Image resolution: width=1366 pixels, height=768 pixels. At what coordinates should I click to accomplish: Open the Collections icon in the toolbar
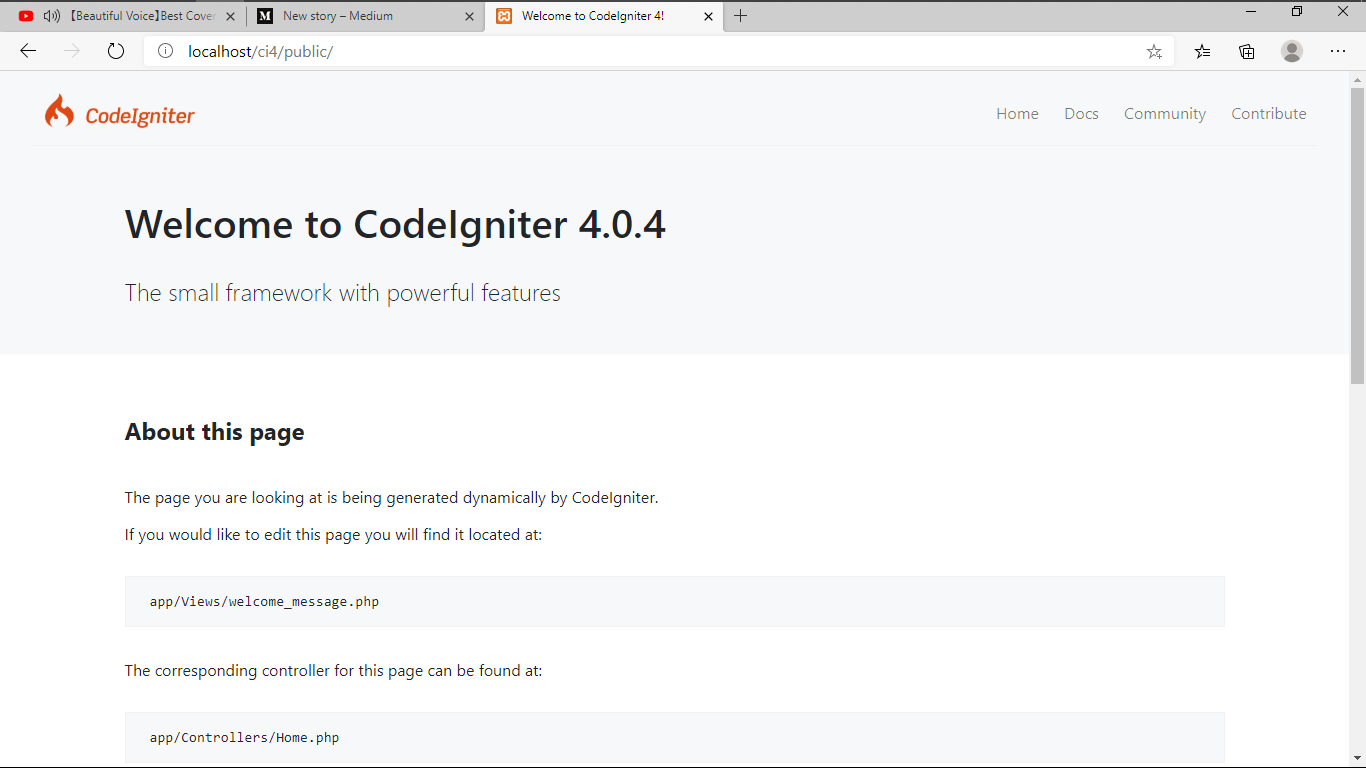tap(1247, 51)
